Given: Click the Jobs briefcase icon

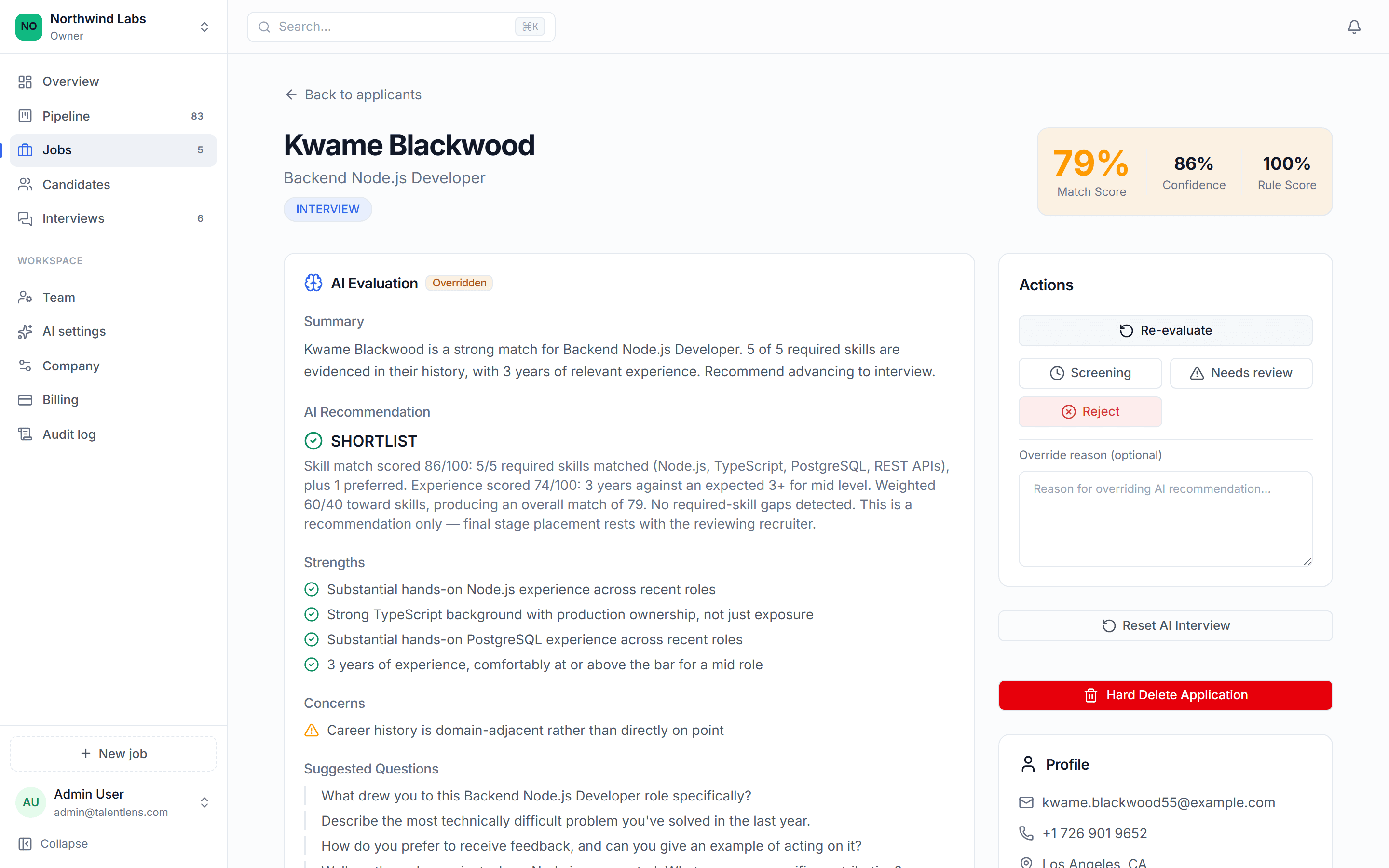Looking at the screenshot, I should (25, 150).
